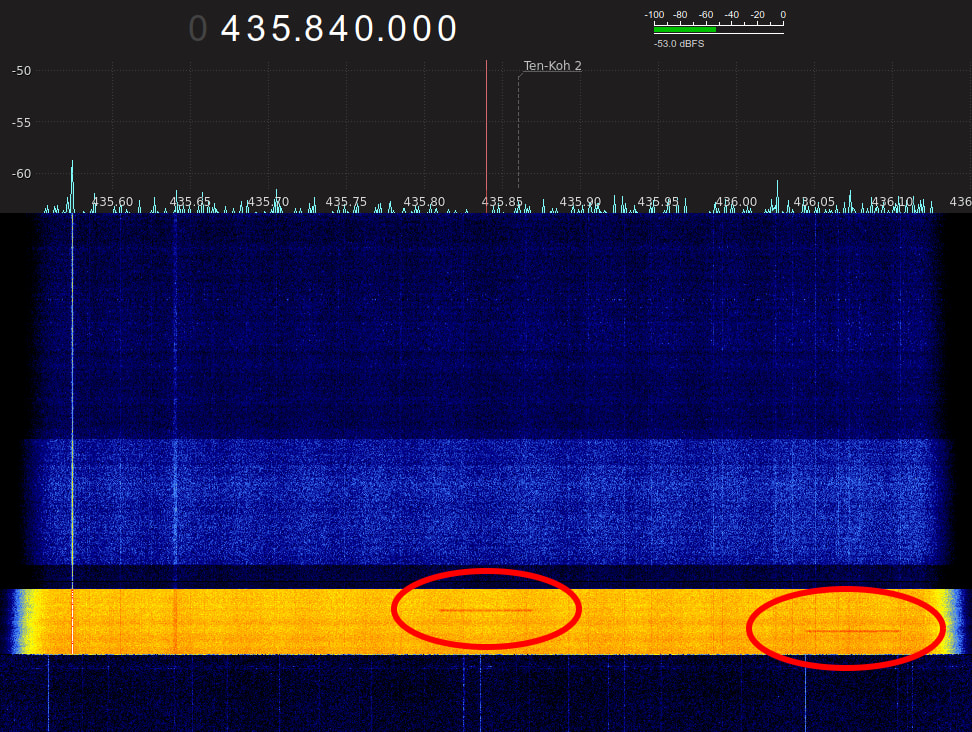972x732 pixels.
Task: Click the dashed Ten-Koh 2 bookmark line
Action: pos(518,130)
